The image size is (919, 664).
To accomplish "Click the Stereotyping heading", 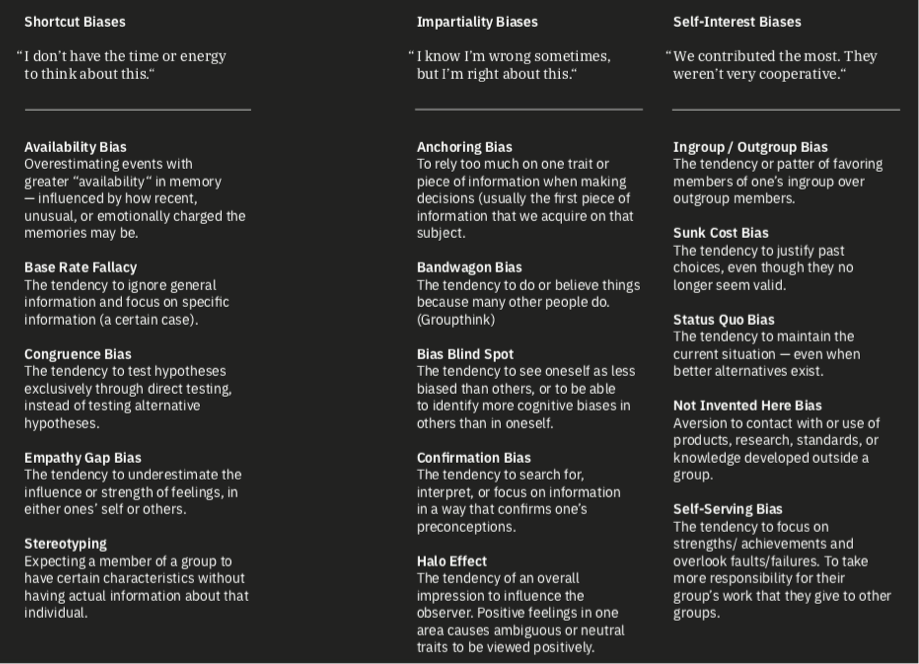I will point(65,544).
